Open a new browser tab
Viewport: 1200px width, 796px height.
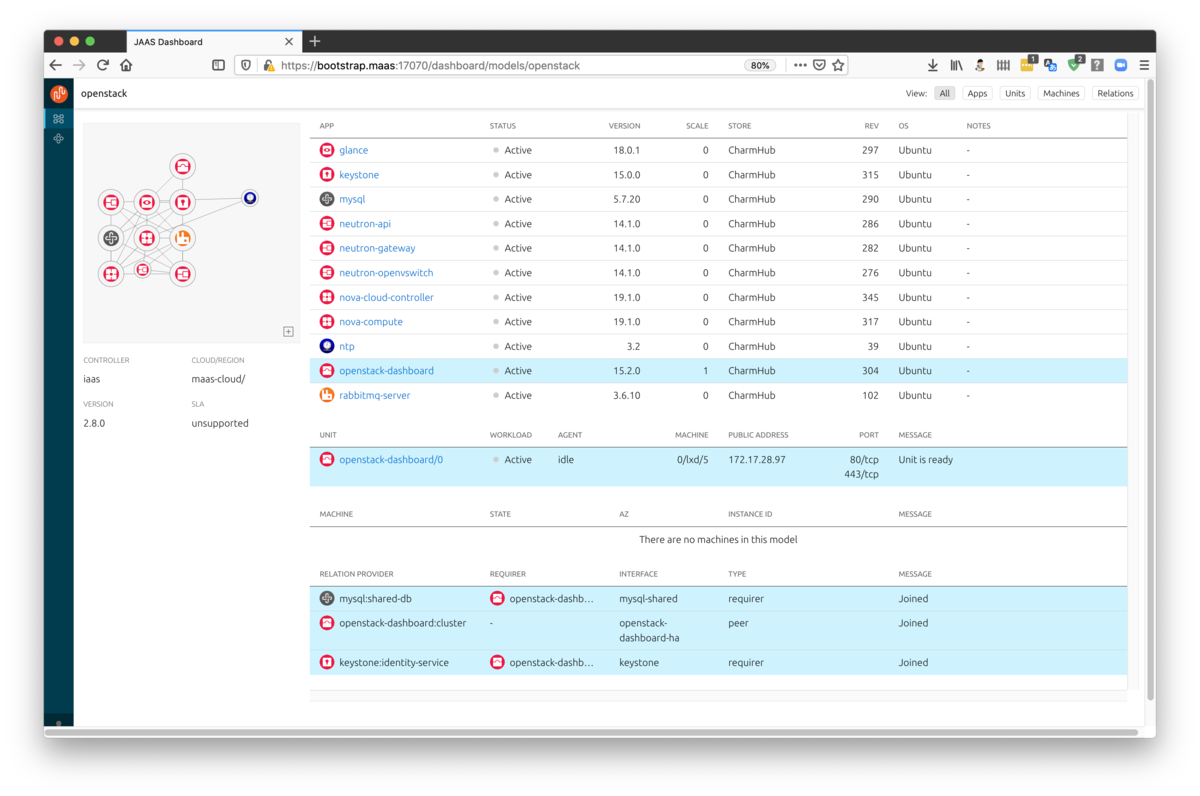point(315,41)
